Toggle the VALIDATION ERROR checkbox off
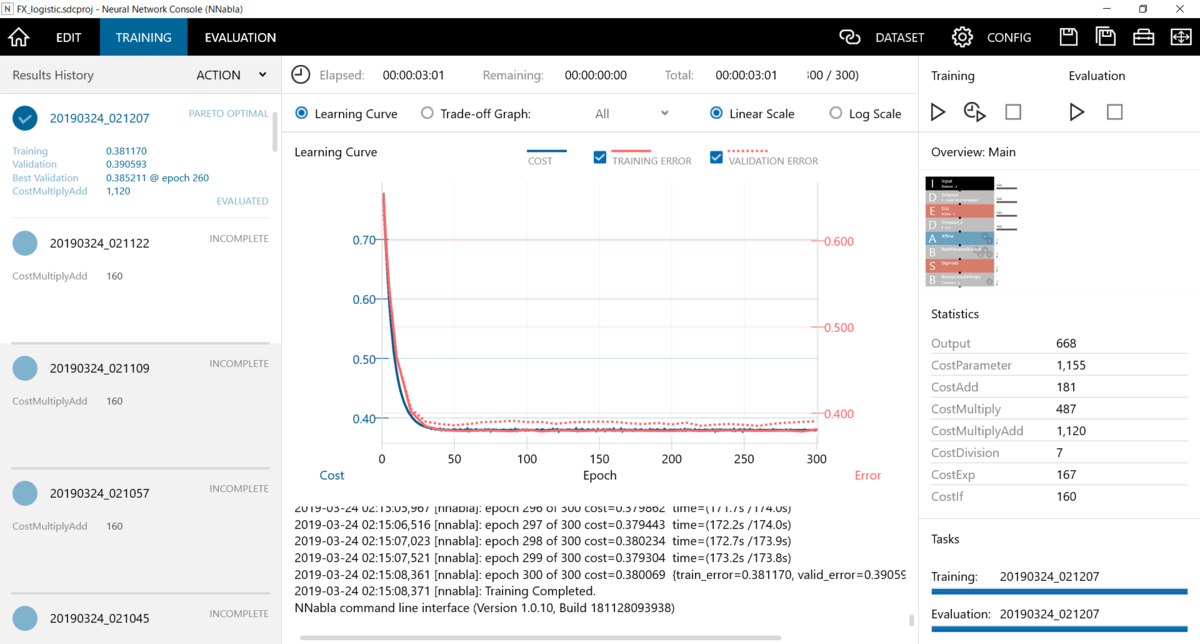Image resolution: width=1200 pixels, height=644 pixels. click(x=714, y=157)
